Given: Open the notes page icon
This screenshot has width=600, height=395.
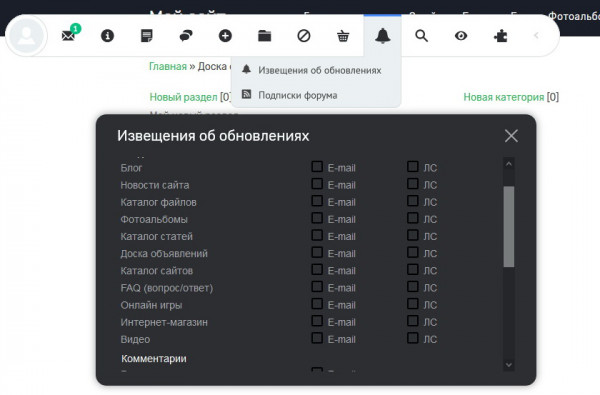Looking at the screenshot, I should pos(147,36).
